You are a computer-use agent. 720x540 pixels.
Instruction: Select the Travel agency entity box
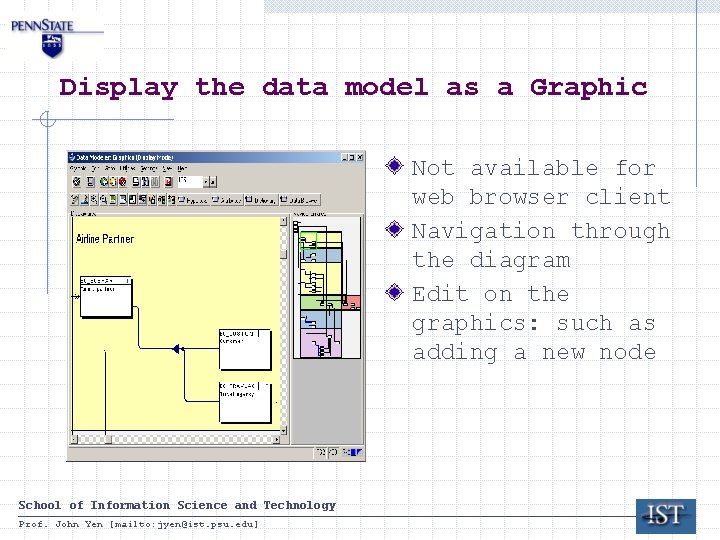(245, 402)
